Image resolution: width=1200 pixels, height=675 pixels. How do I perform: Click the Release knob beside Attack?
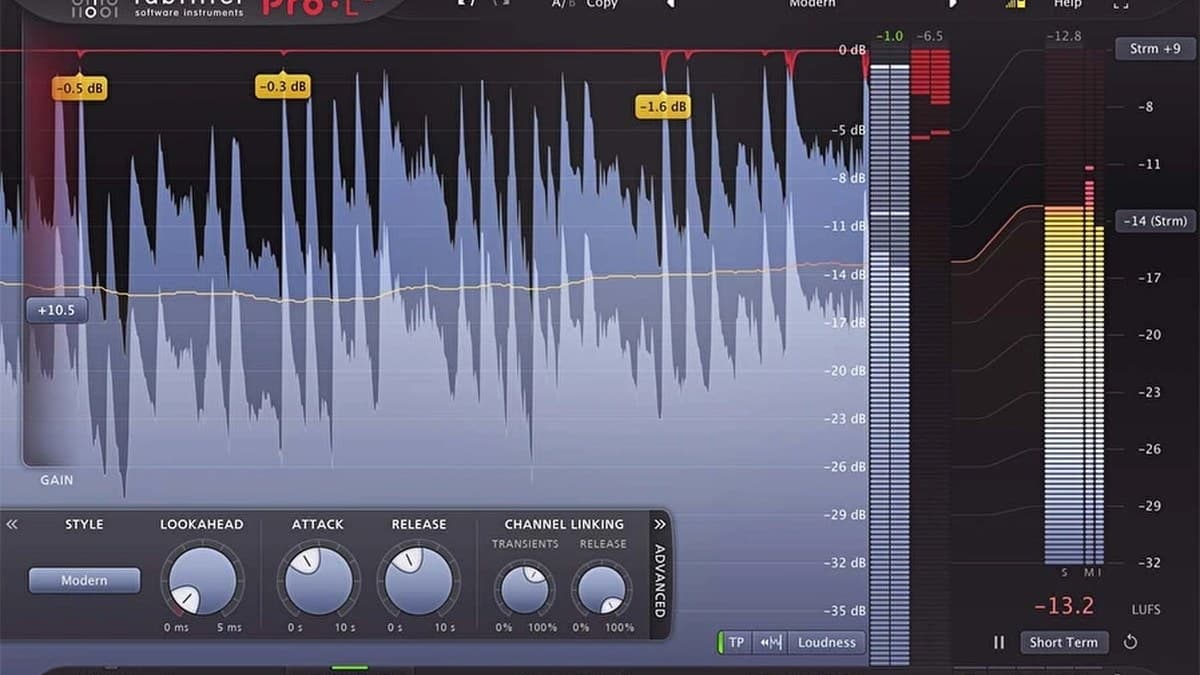tap(418, 580)
